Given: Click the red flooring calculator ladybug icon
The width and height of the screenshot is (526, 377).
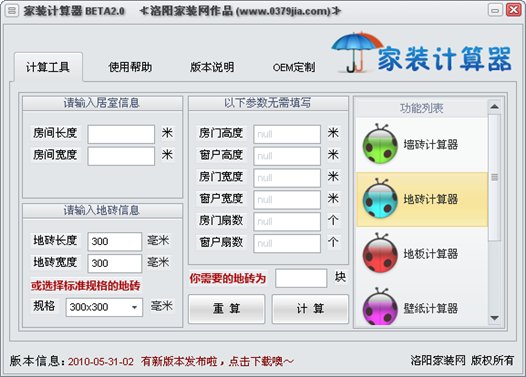Looking at the screenshot, I should coord(380,253).
